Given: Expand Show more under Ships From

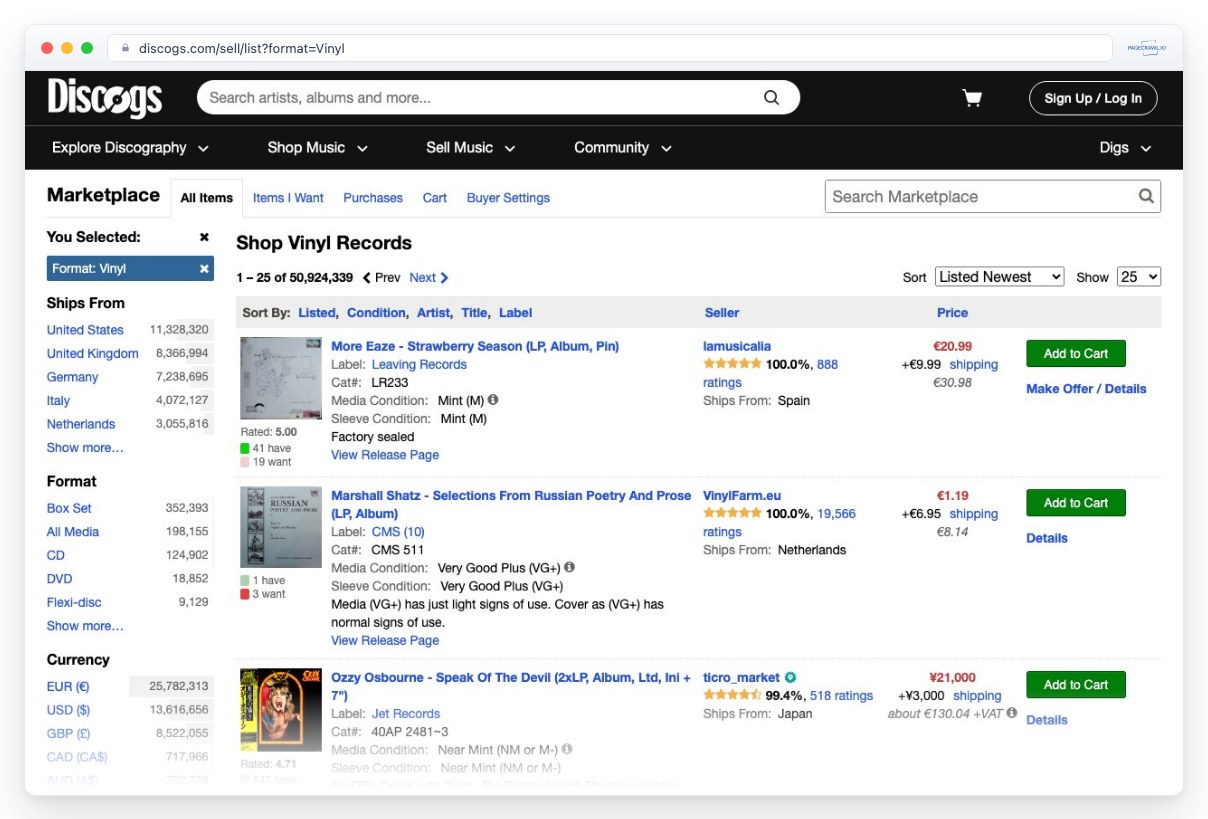Looking at the screenshot, I should click(x=85, y=448).
